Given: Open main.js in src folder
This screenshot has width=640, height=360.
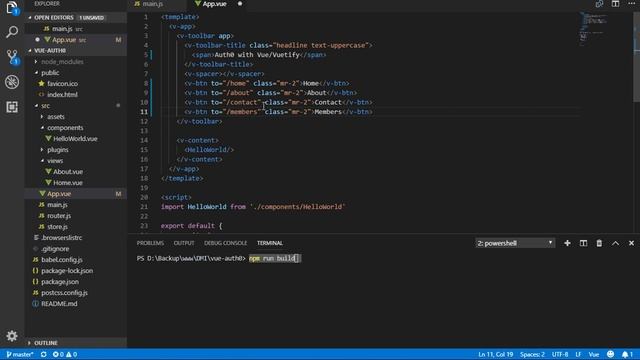Looking at the screenshot, I should pos(76,205).
